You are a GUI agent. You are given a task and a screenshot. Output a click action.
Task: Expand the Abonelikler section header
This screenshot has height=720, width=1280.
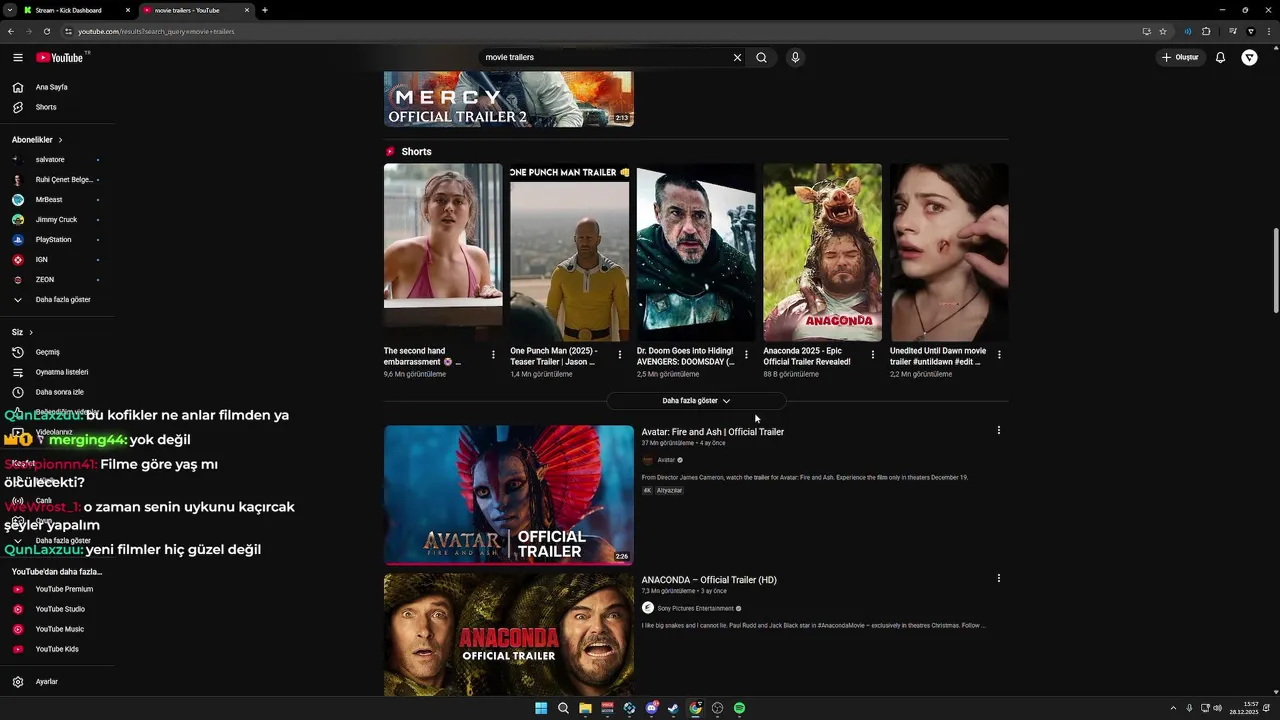(x=37, y=139)
